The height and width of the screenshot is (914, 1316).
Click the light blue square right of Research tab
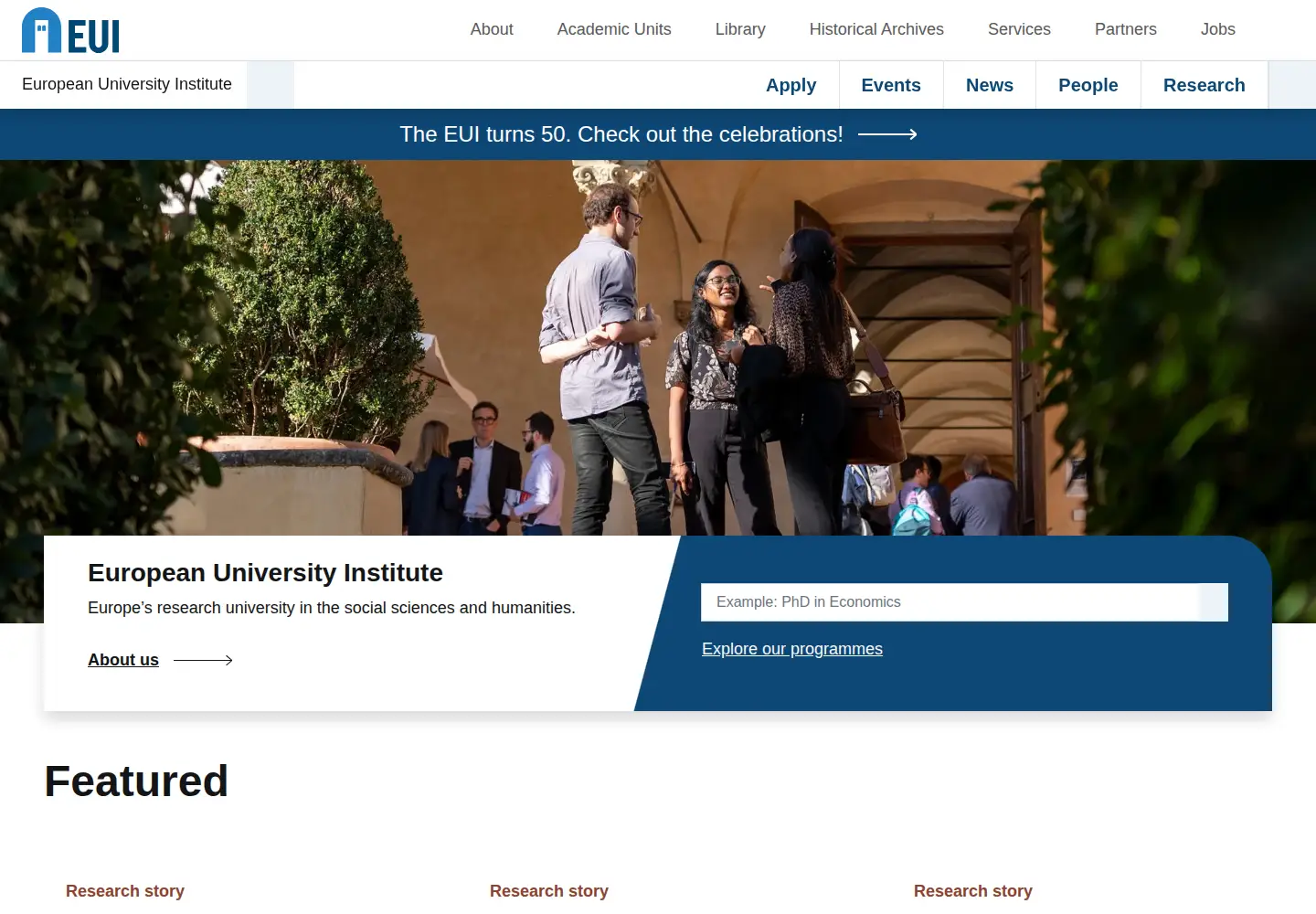[x=1292, y=85]
